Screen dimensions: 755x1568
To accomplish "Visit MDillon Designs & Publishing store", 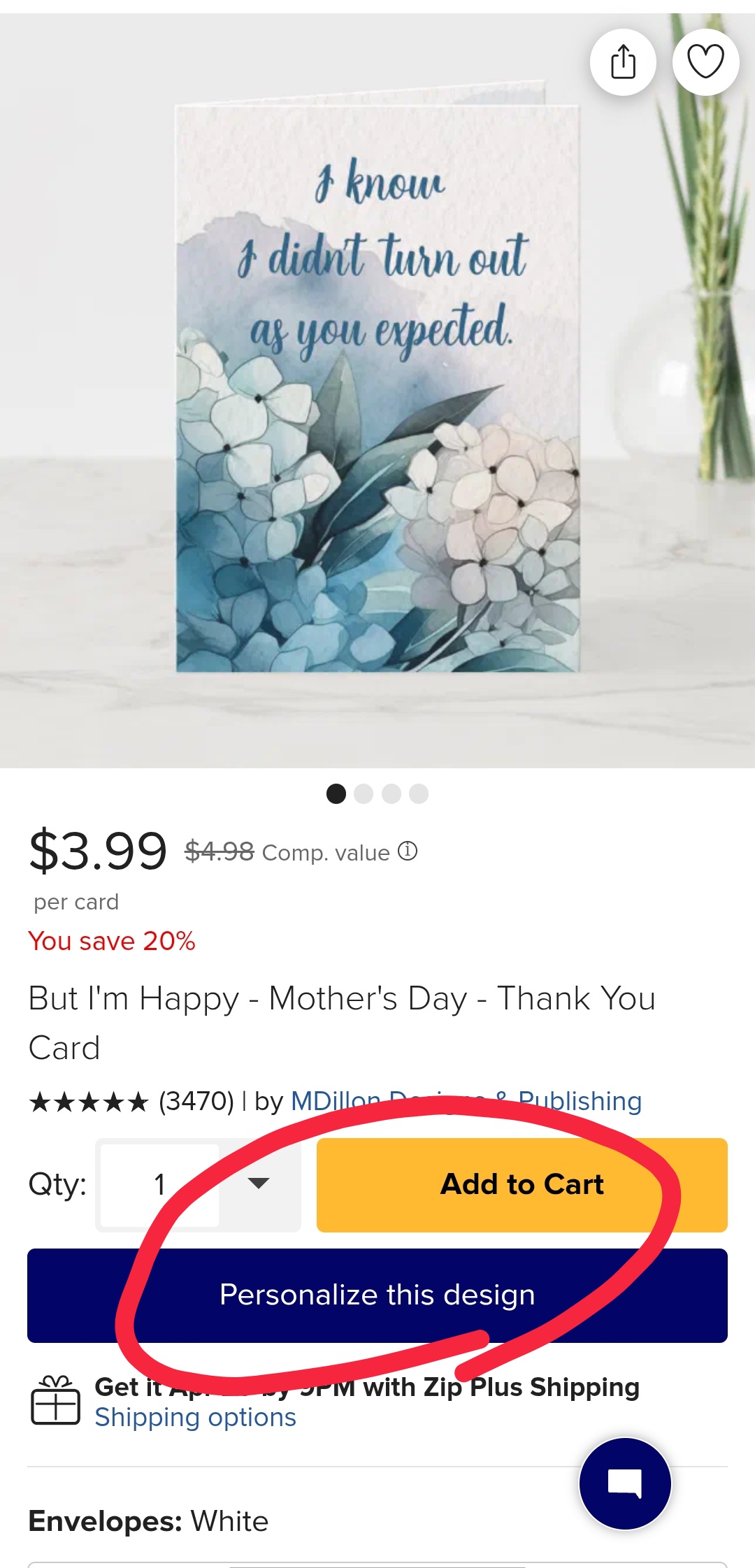I will 466,1101.
